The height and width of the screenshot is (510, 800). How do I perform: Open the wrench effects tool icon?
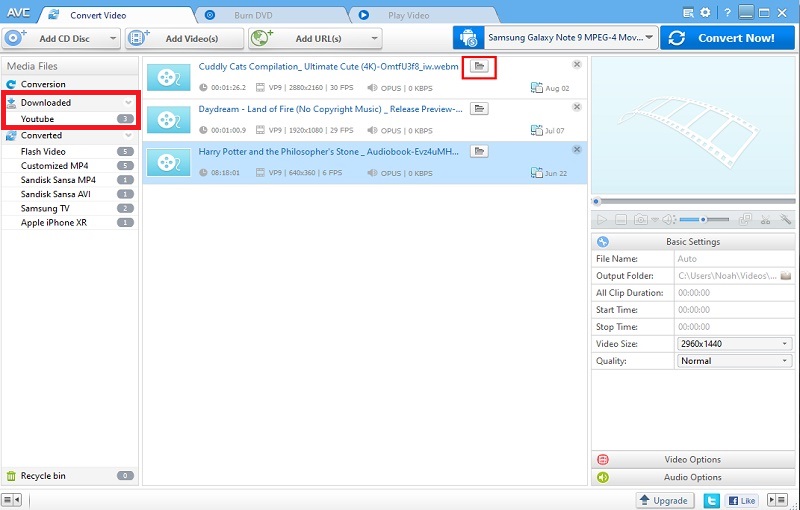pos(785,220)
